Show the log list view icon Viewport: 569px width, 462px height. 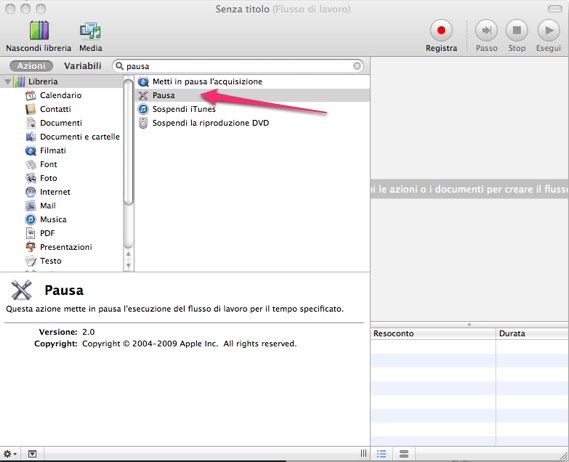point(381,454)
